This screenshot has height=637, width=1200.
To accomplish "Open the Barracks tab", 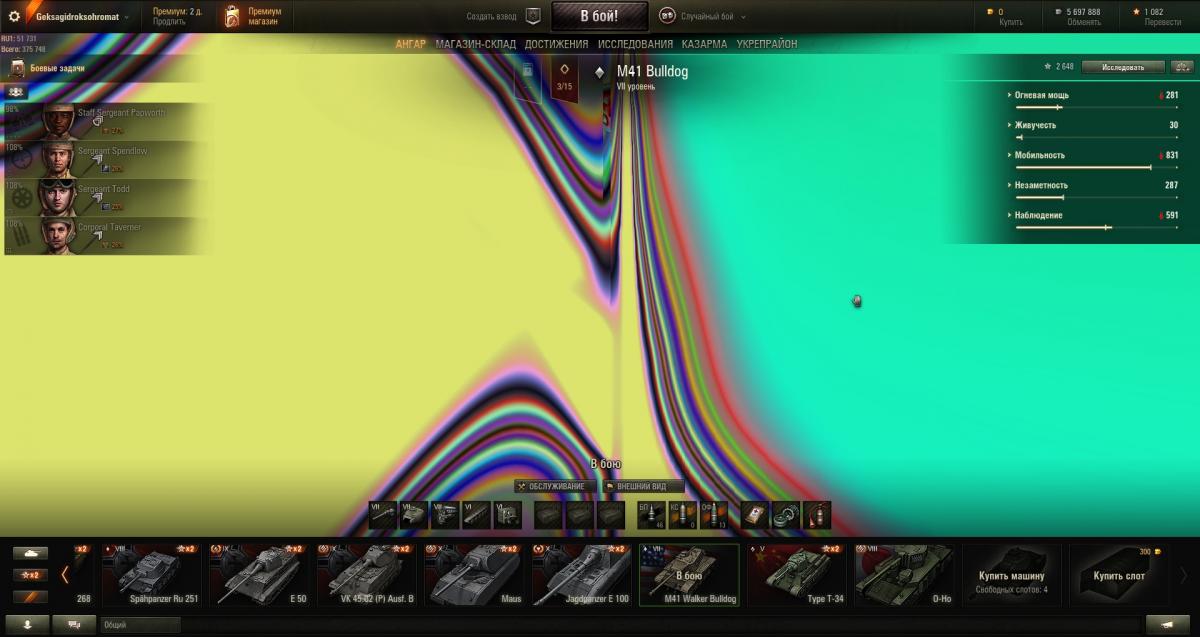I will pos(704,44).
